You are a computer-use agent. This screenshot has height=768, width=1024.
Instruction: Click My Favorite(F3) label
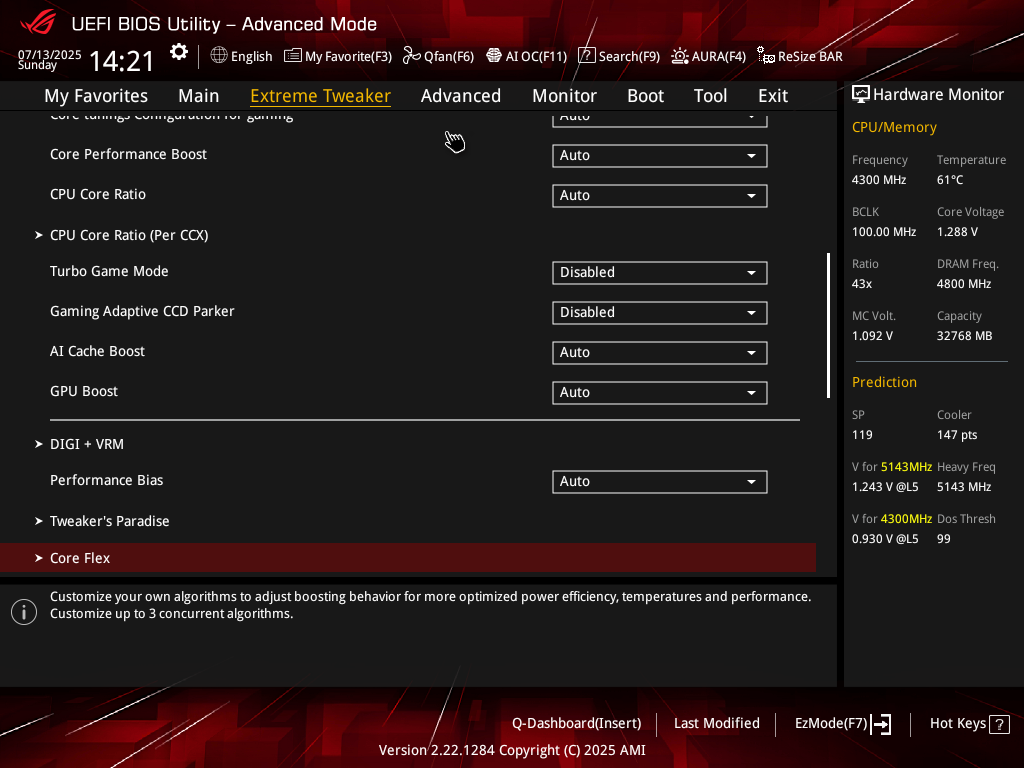click(x=348, y=56)
